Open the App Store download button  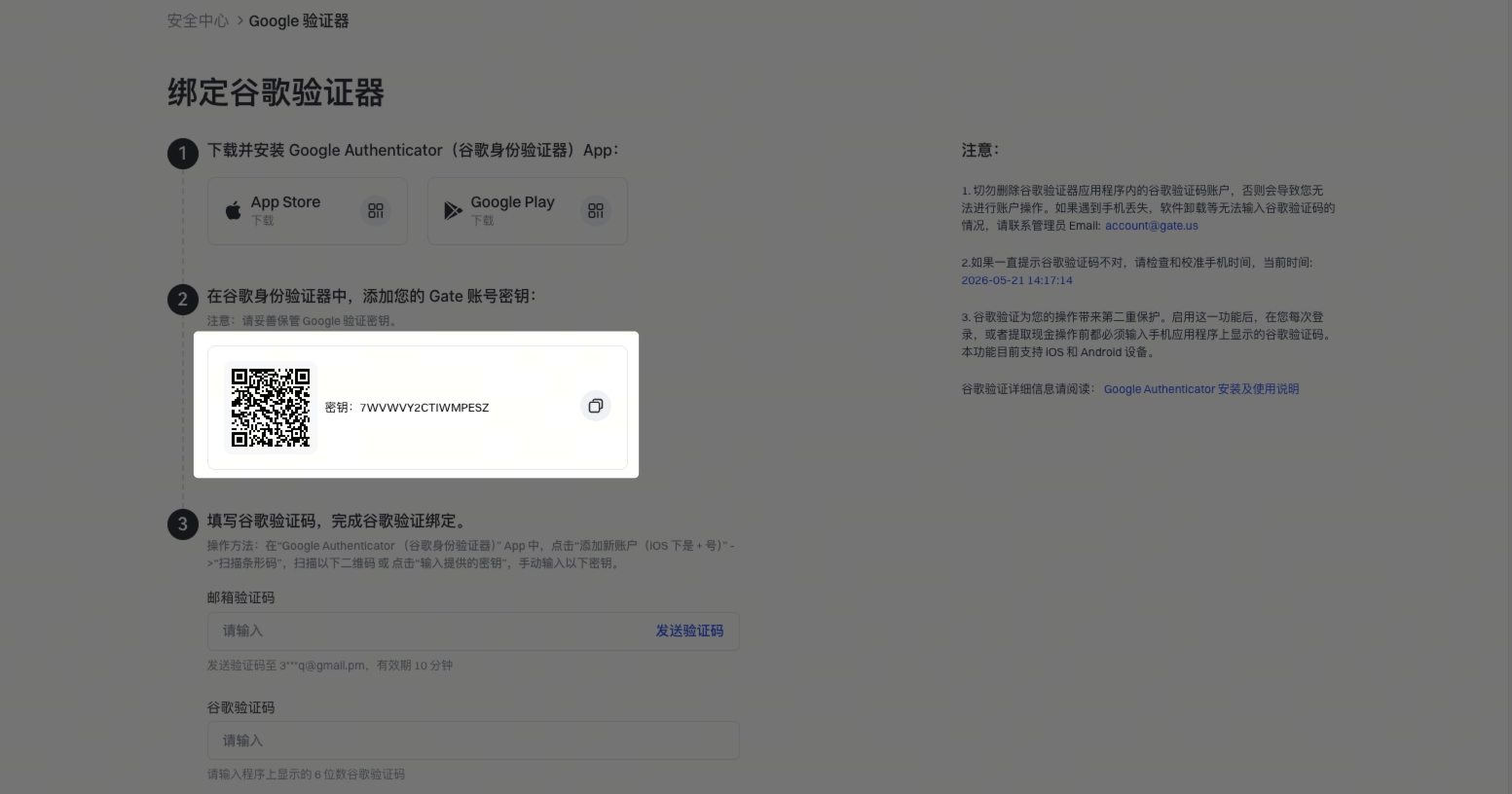click(x=308, y=210)
